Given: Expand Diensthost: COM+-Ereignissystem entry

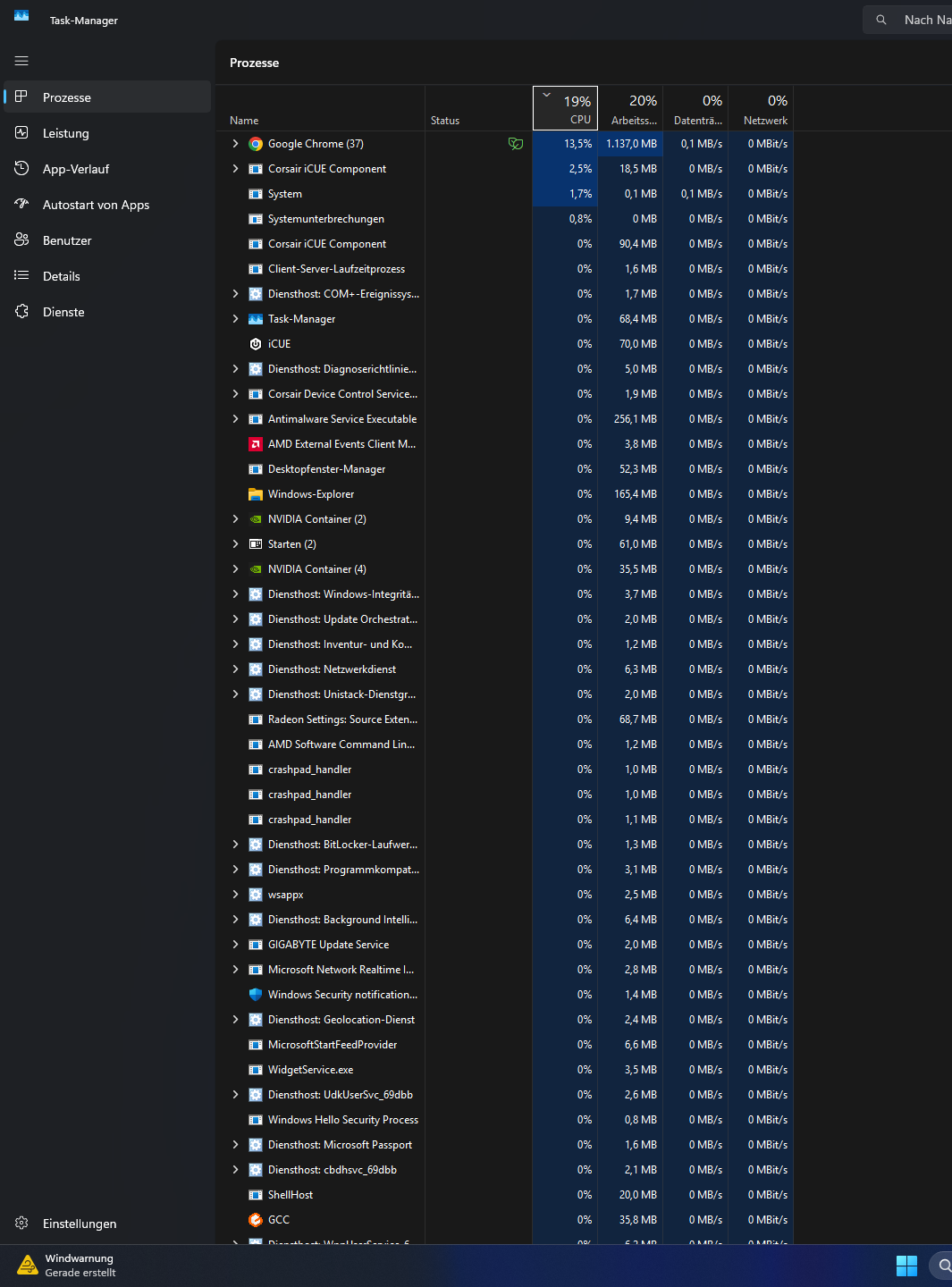Looking at the screenshot, I should 235,294.
